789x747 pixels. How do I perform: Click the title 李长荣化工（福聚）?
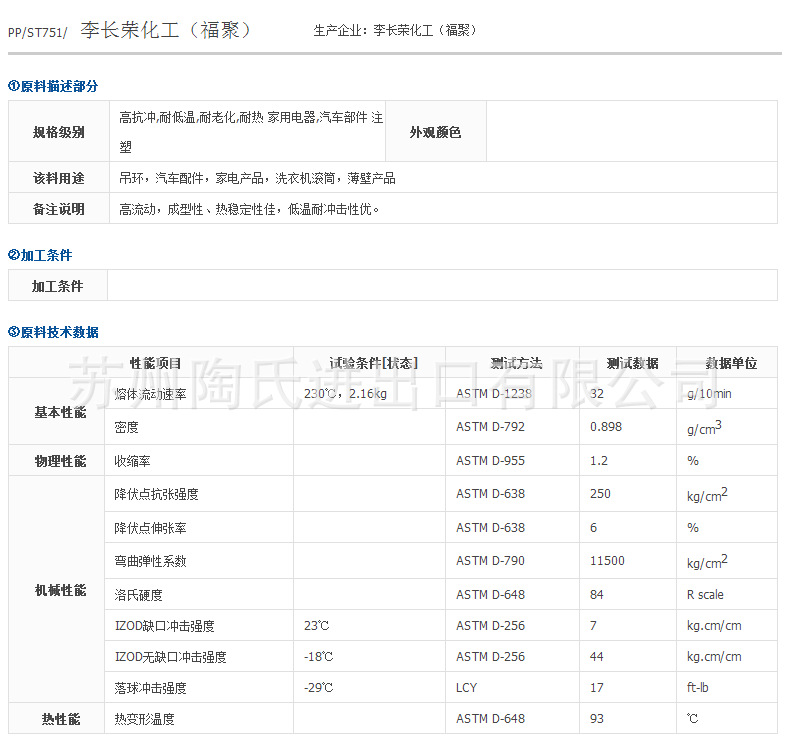(166, 30)
